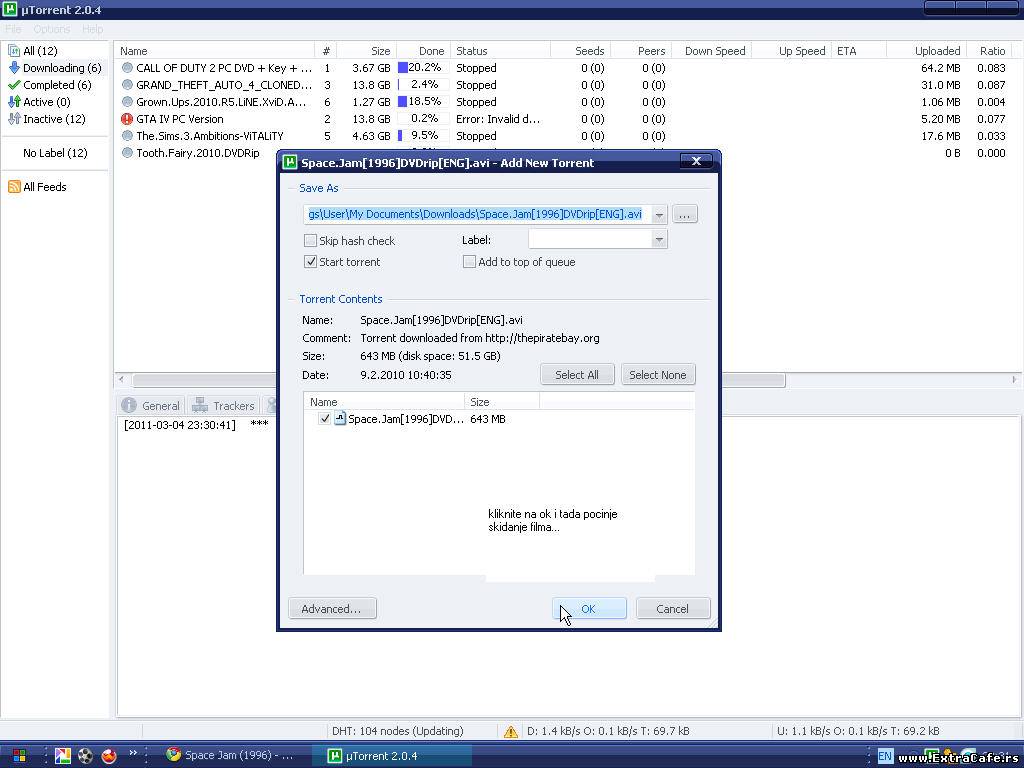This screenshot has height=768, width=1024.
Task: Click the Select All button
Action: pos(577,375)
